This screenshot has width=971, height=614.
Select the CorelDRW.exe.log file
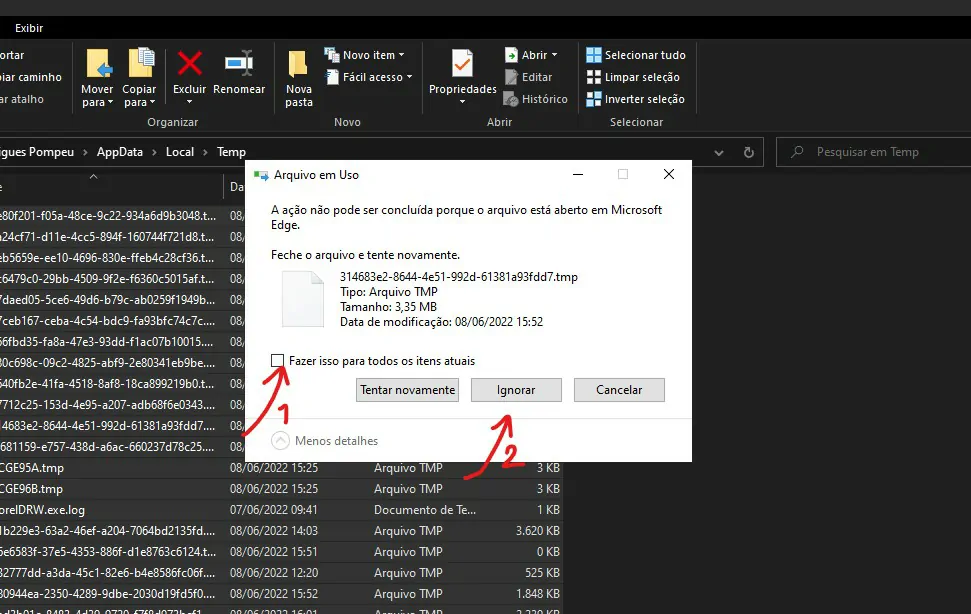coord(281,510)
